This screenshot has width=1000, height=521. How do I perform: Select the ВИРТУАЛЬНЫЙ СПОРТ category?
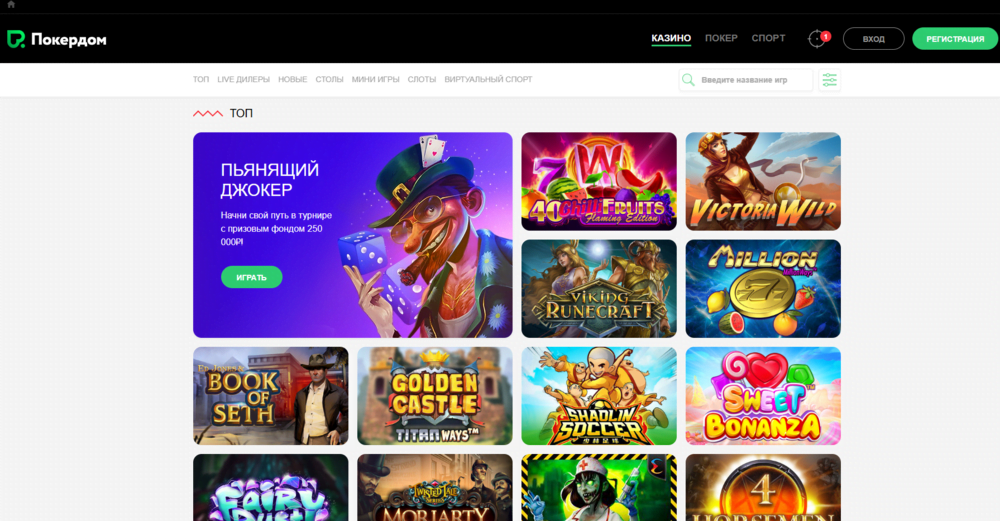489,80
